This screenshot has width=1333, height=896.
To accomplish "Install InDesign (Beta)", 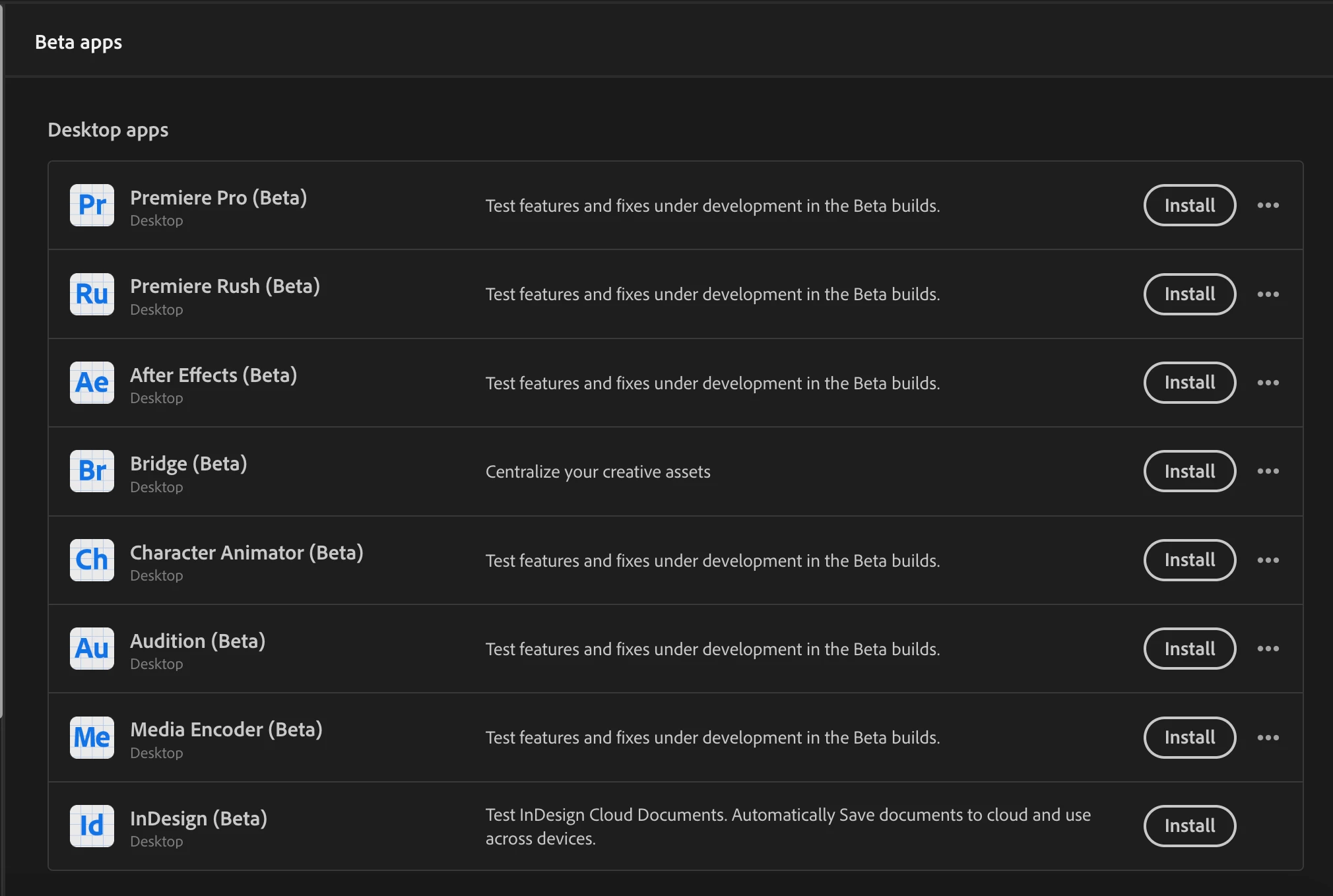I will point(1189,826).
